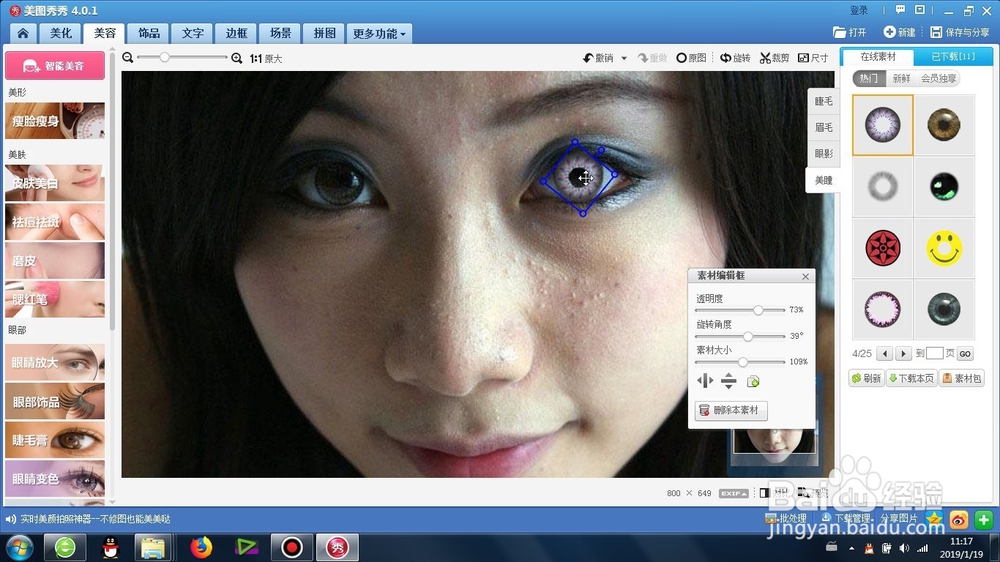Select the 祛痘祛斑 tool
This screenshot has width=1000, height=562.
click(55, 222)
